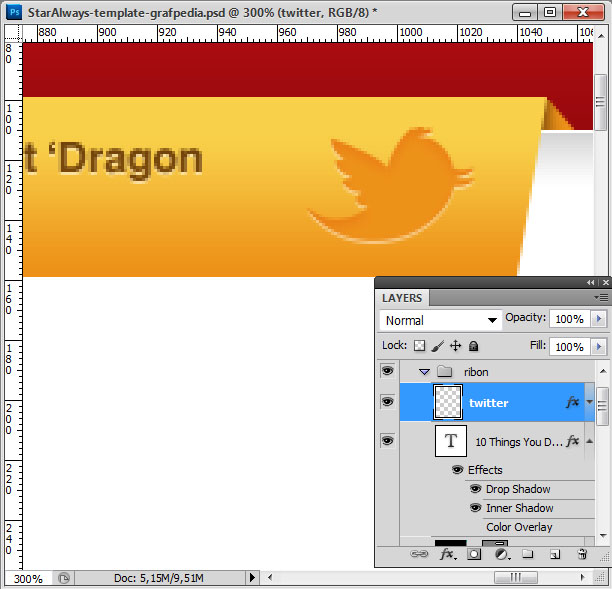Lock position move icon
The width and height of the screenshot is (612, 589).
click(455, 346)
